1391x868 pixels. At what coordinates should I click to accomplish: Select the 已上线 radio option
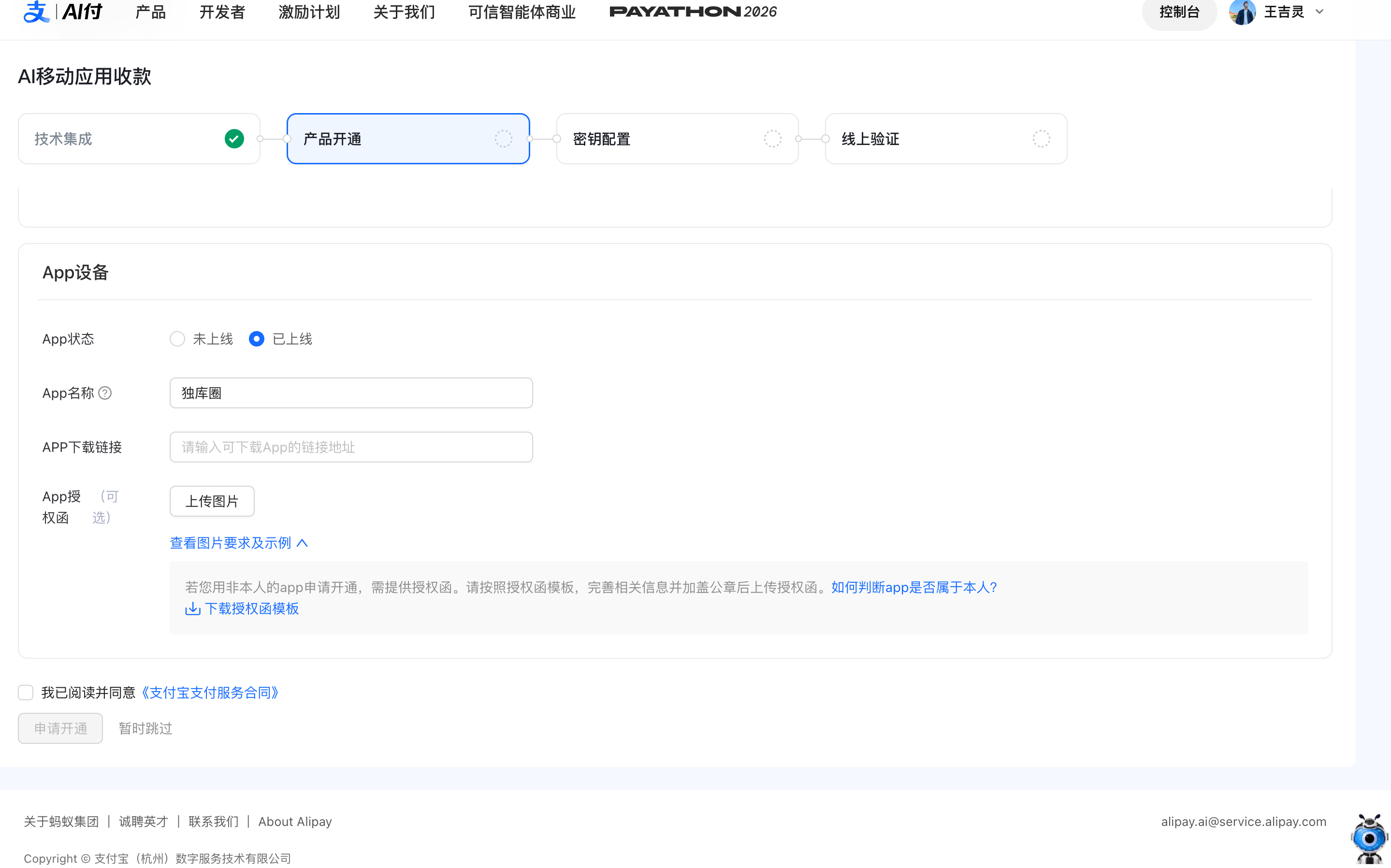pos(257,339)
